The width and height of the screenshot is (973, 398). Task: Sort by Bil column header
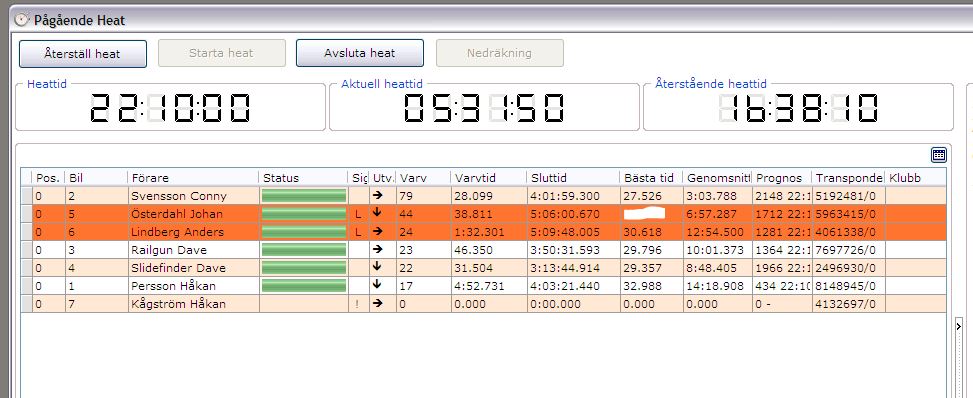96,178
